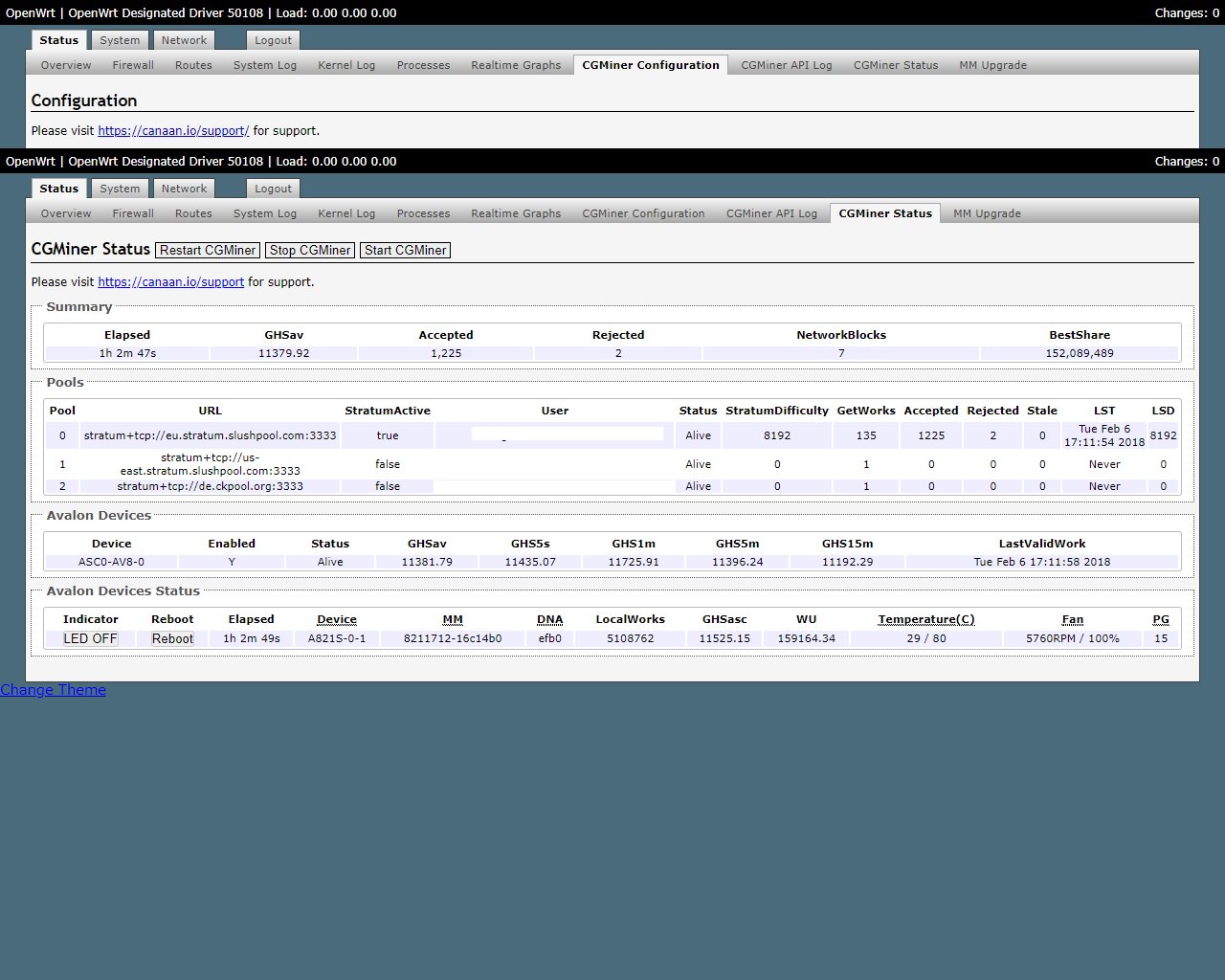The image size is (1225, 980).
Task: Select fan reading 5760RPM / 100%
Action: 1073,638
